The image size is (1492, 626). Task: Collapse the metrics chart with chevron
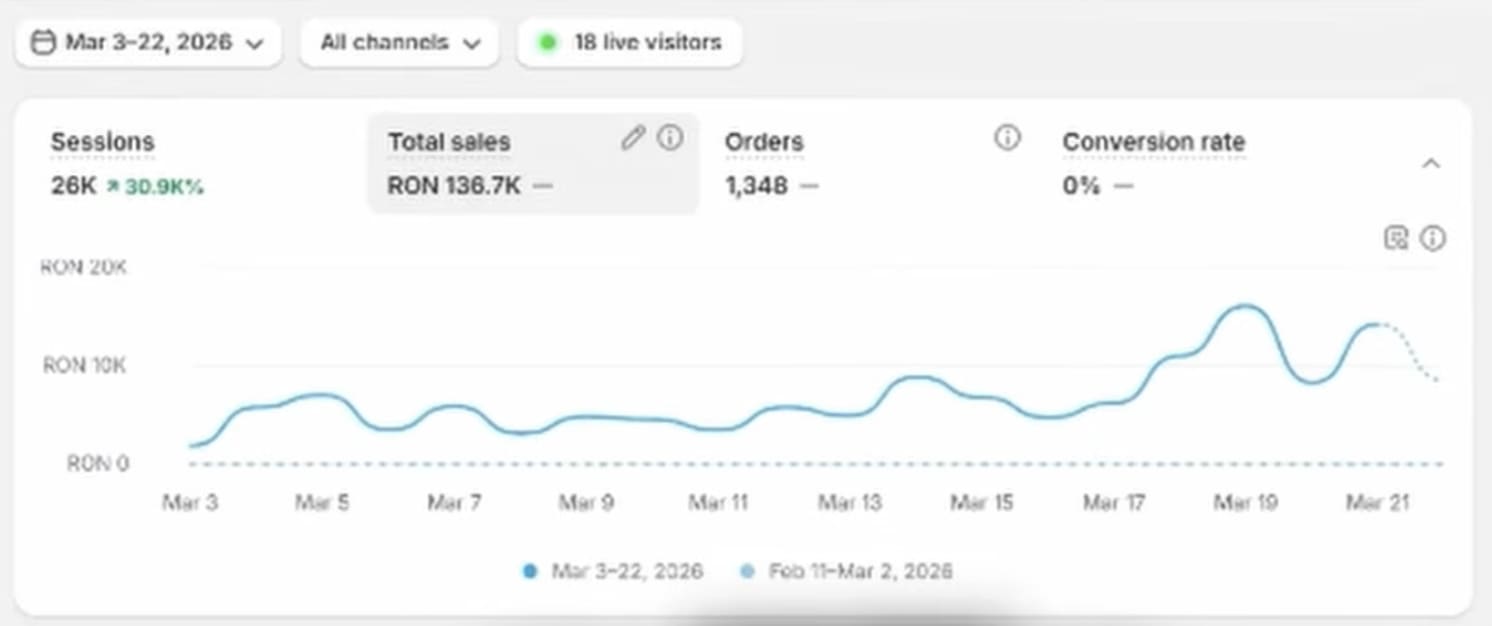[x=1431, y=163]
